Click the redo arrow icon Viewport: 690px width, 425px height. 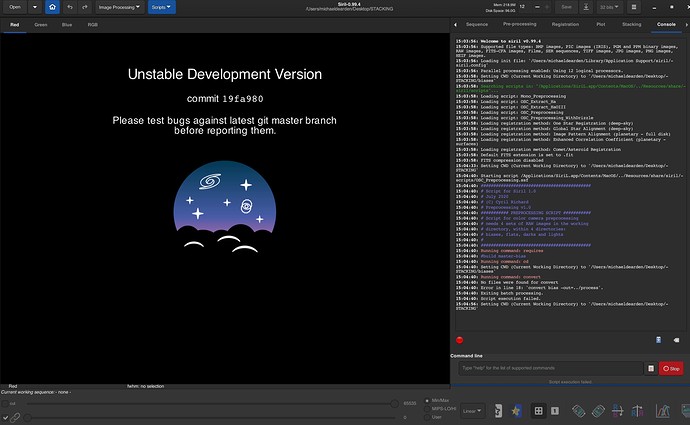point(84,7)
